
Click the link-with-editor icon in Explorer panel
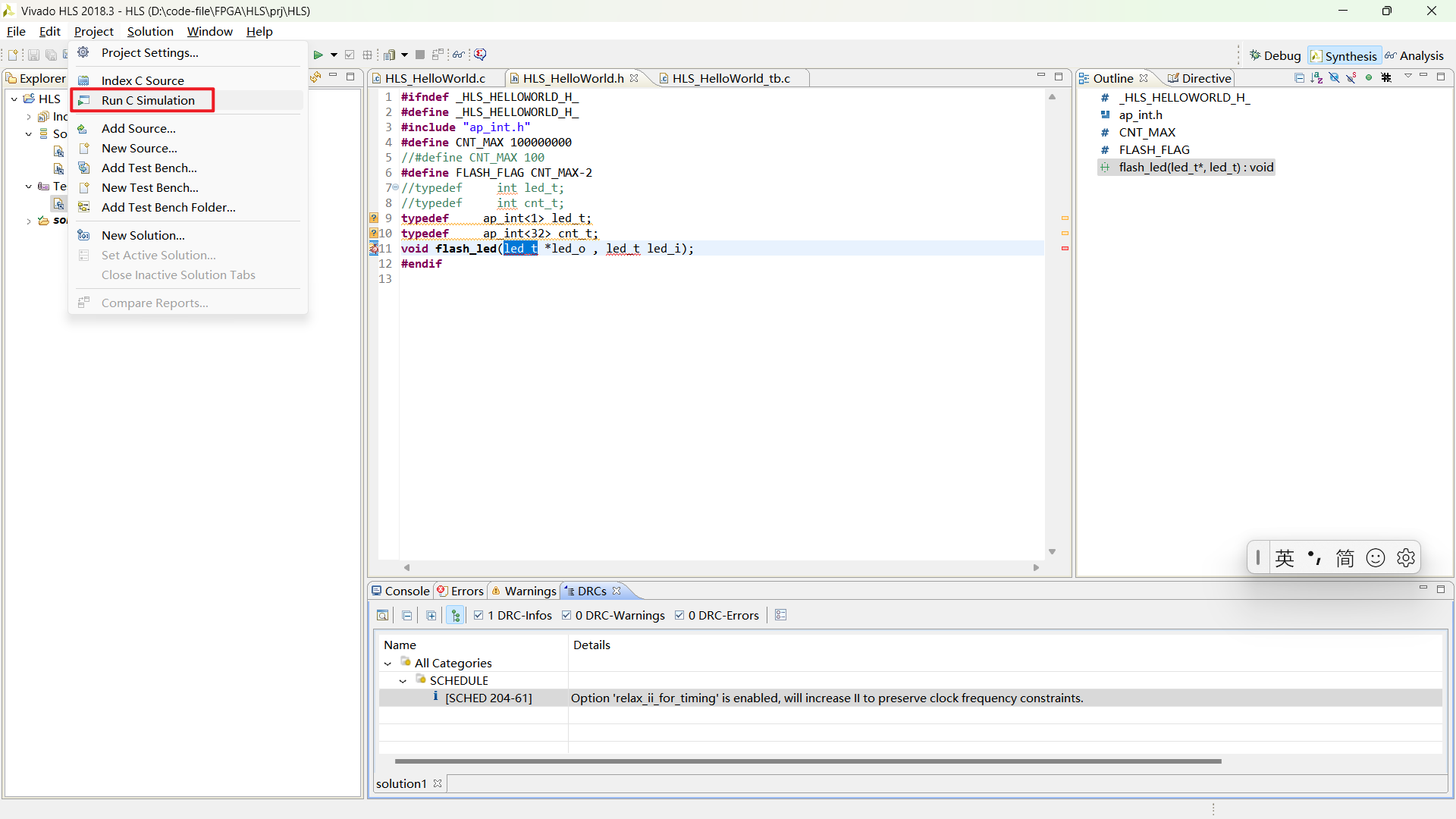(x=315, y=77)
